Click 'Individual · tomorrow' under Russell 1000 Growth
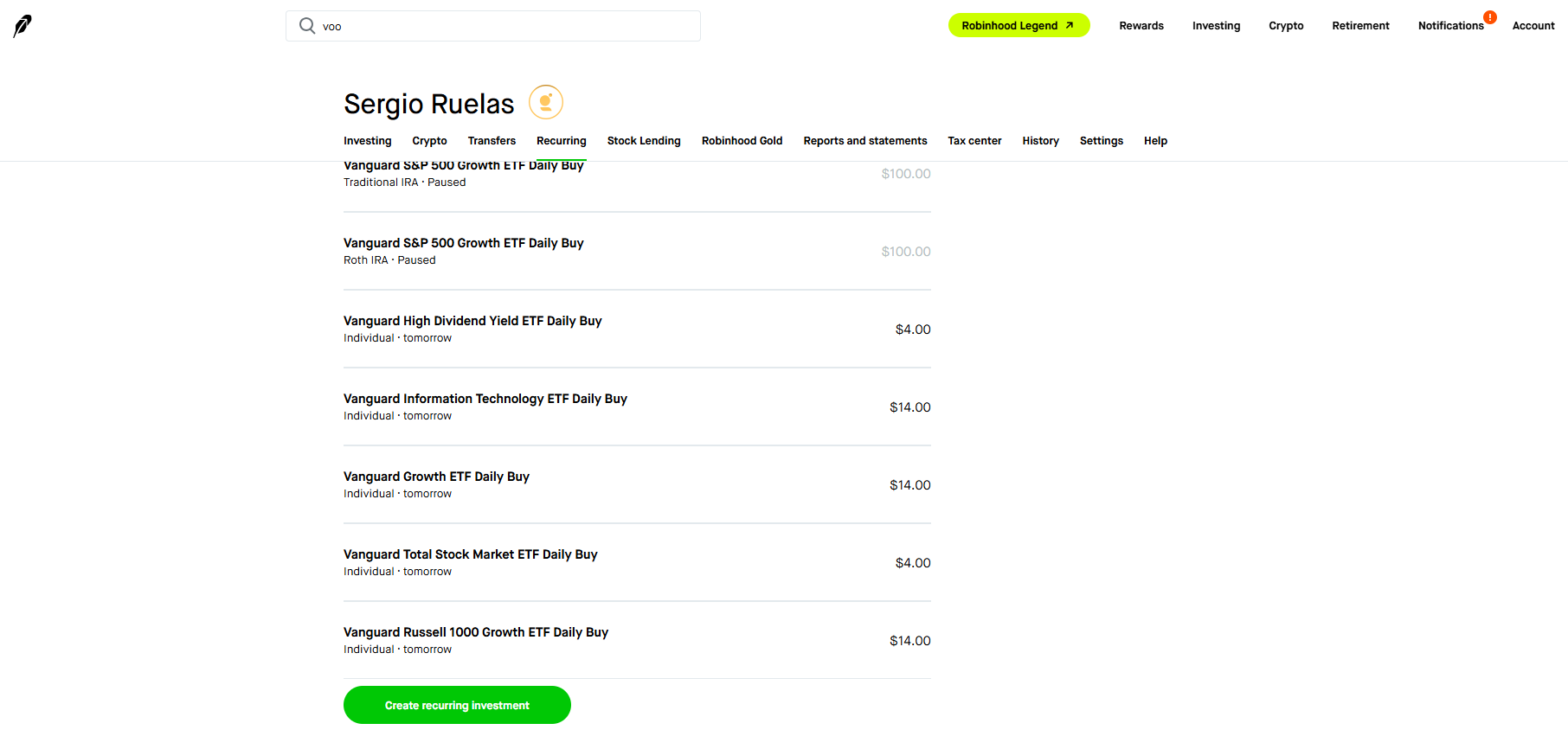Viewport: 1568px width, 749px height. [x=397, y=650]
